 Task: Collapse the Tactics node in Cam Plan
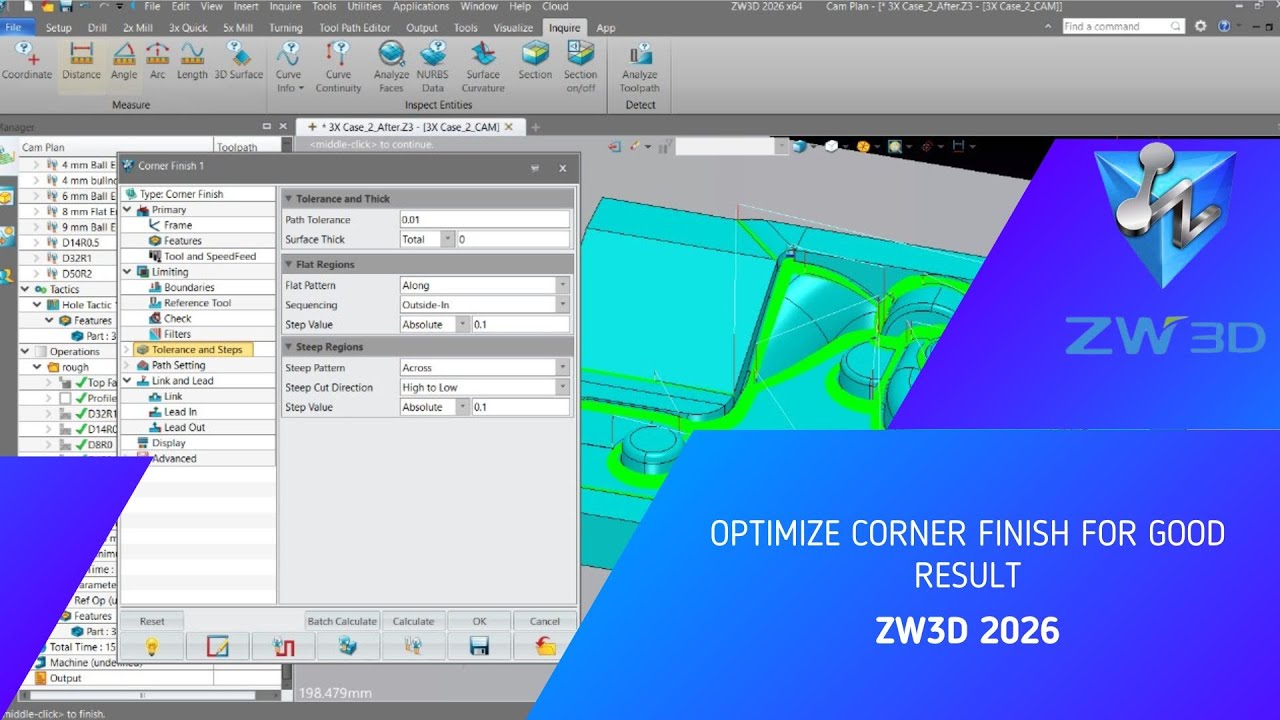pos(25,290)
